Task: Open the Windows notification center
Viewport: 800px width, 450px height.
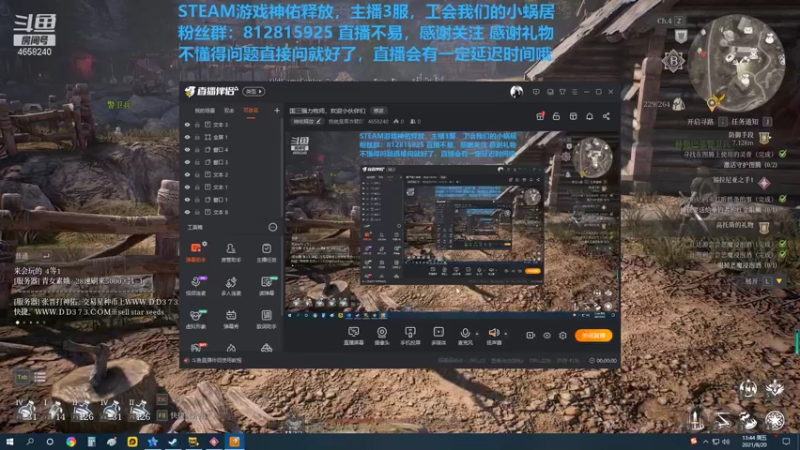Action: [x=786, y=441]
